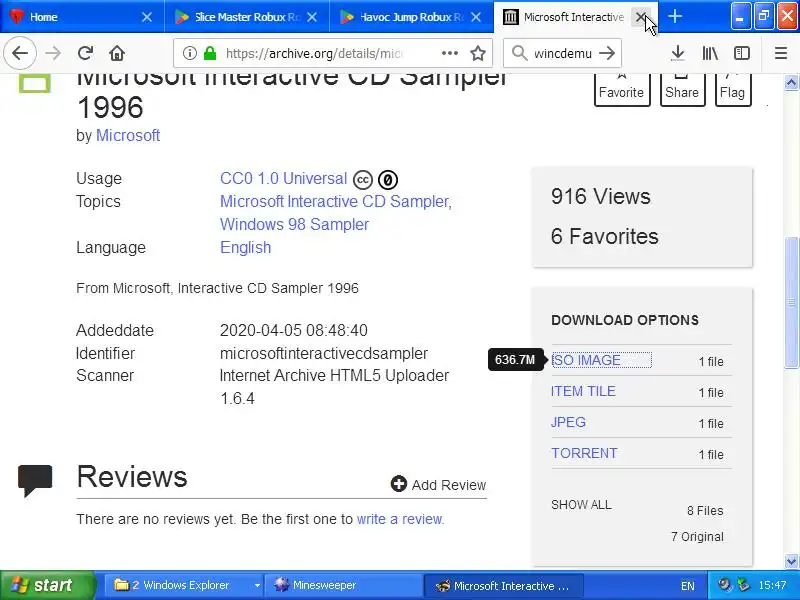Download the JPEG file
800x600 pixels.
pyautogui.click(x=568, y=422)
